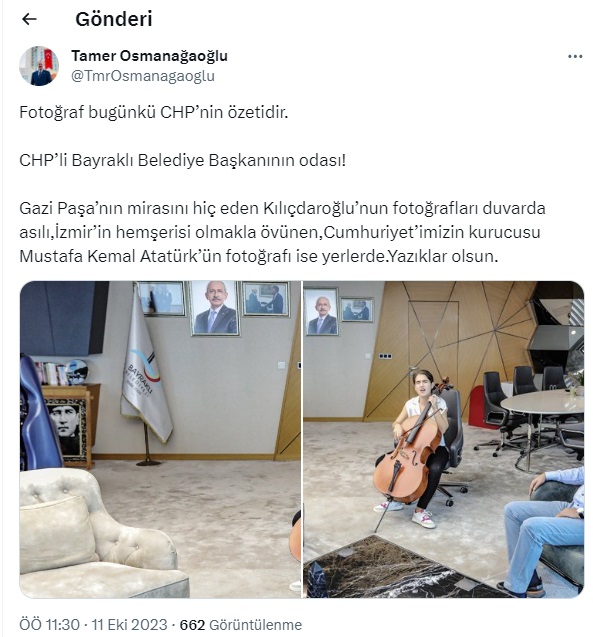Viewport: 593px width, 637px height.
Task: View the 662 Görüntülenme count
Action: click(241, 624)
